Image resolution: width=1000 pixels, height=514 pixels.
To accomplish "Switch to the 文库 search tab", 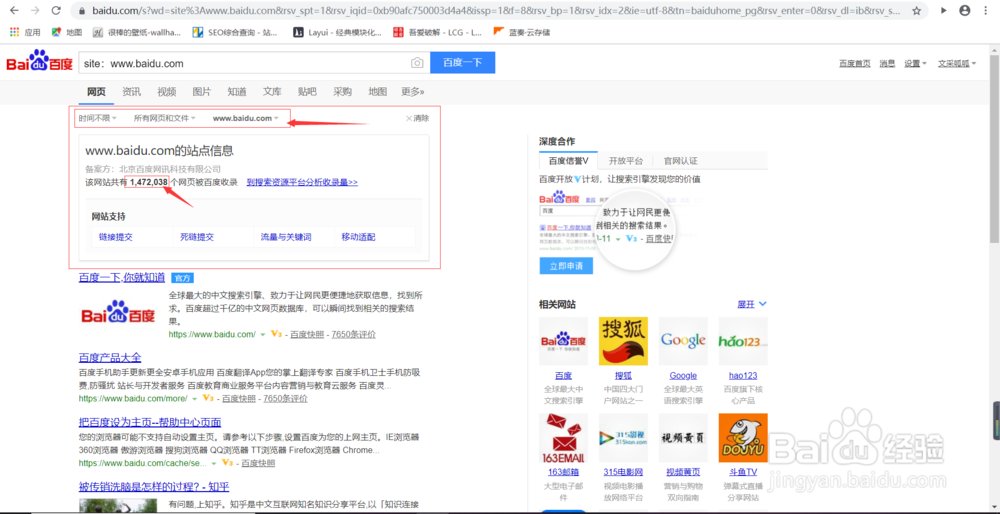I will (272, 92).
